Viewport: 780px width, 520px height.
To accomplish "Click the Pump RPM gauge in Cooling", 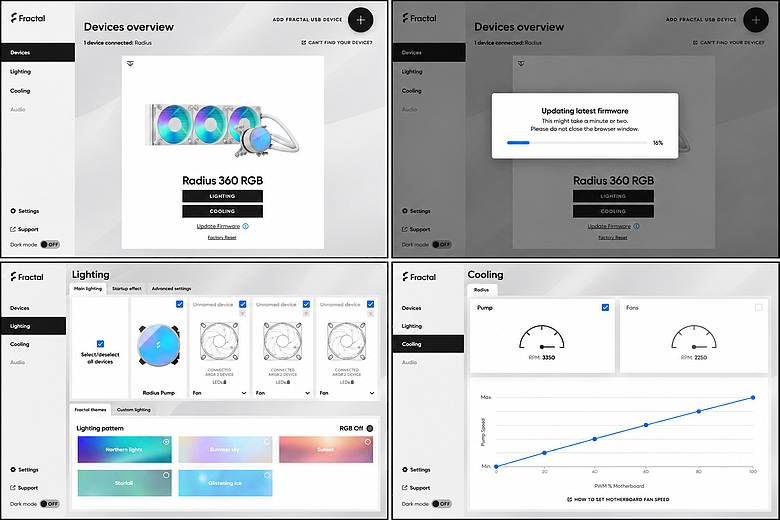I will click(542, 337).
